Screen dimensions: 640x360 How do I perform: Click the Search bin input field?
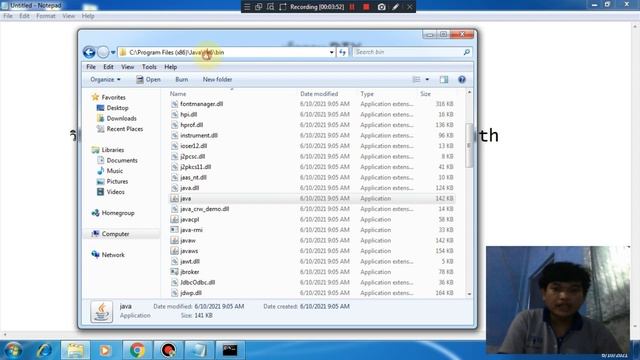tap(408, 52)
